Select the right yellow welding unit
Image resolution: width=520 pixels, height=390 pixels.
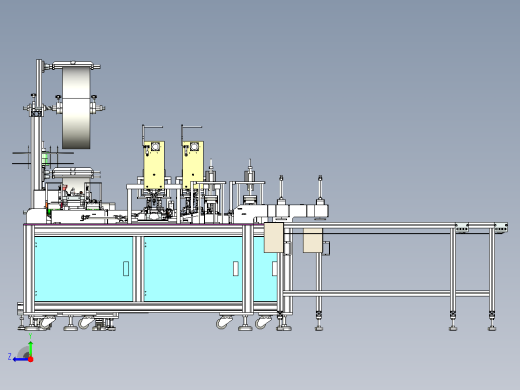point(193,164)
